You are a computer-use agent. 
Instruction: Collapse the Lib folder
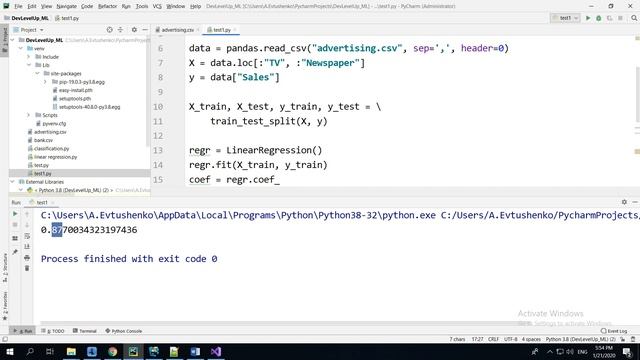[x=29, y=65]
